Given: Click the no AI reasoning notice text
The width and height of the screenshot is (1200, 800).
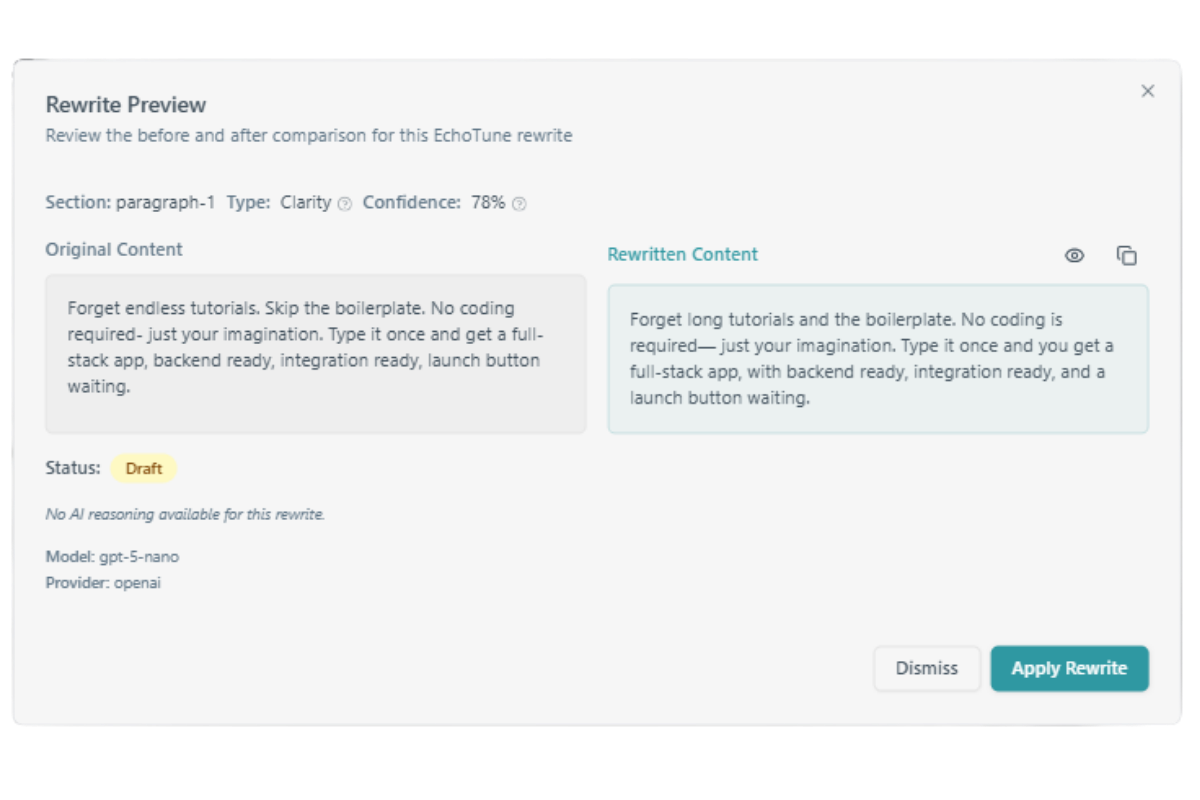Looking at the screenshot, I should point(187,514).
